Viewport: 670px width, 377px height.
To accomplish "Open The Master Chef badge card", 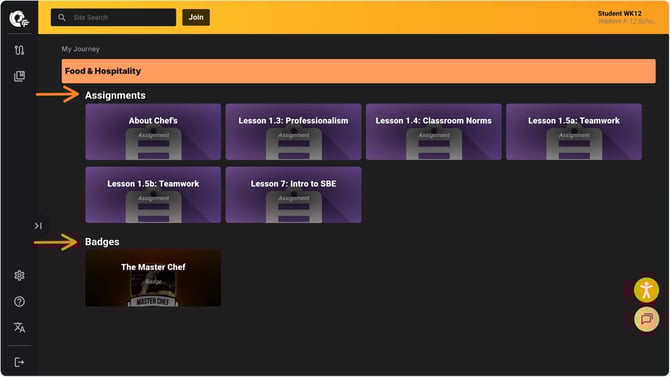I will click(153, 278).
